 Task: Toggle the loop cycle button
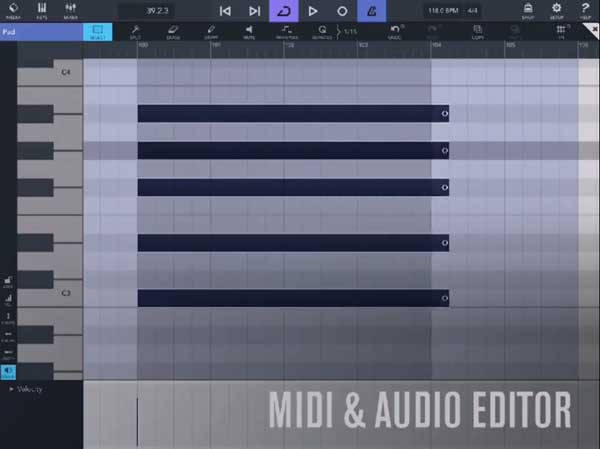point(283,11)
